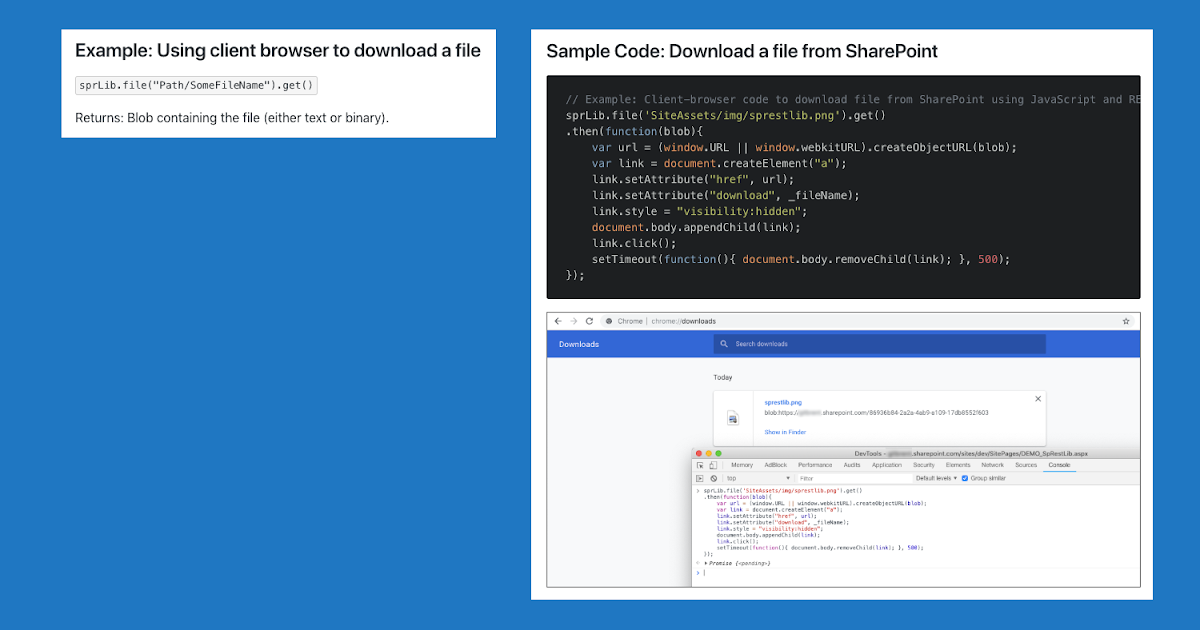Click Chrome site info icon in address bar
The image size is (1200, 630).
click(x=608, y=321)
